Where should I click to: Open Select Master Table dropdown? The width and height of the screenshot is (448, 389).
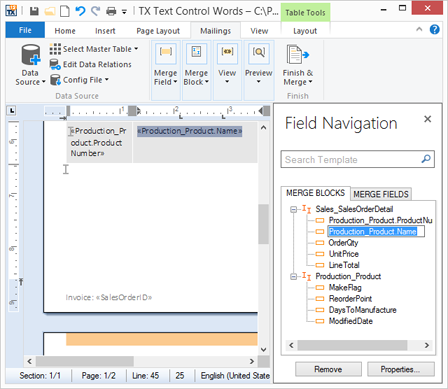(x=94, y=49)
